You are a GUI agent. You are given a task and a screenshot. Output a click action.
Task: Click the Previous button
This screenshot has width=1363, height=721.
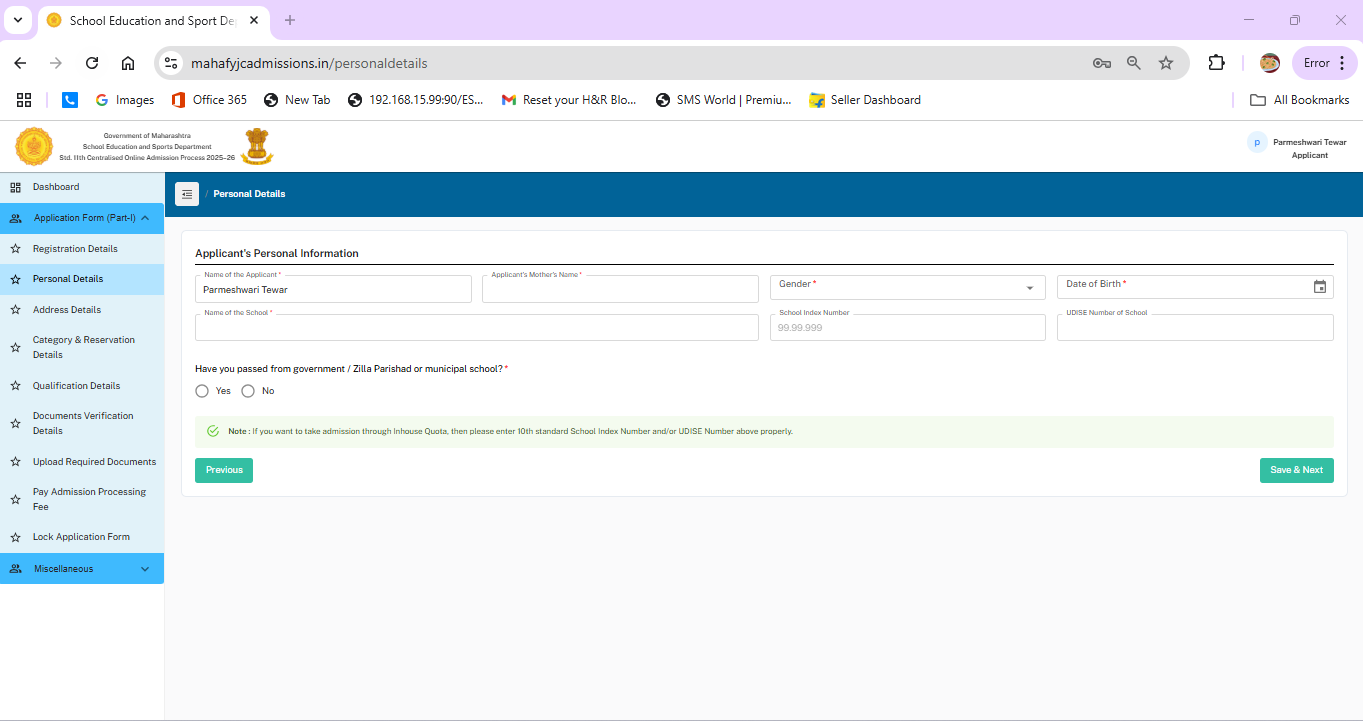click(224, 470)
